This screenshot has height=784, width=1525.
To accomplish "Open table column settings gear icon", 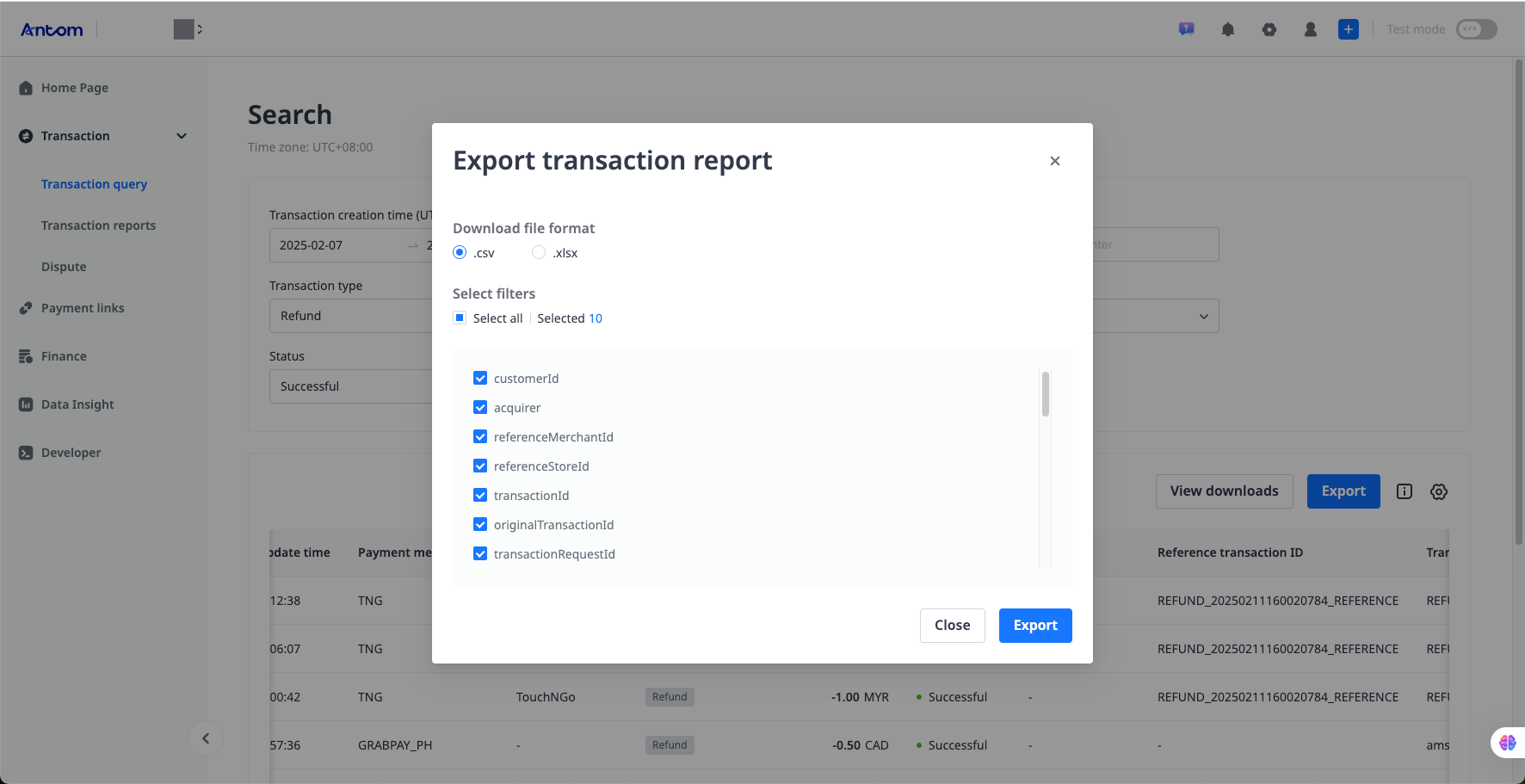I will pos(1439,491).
